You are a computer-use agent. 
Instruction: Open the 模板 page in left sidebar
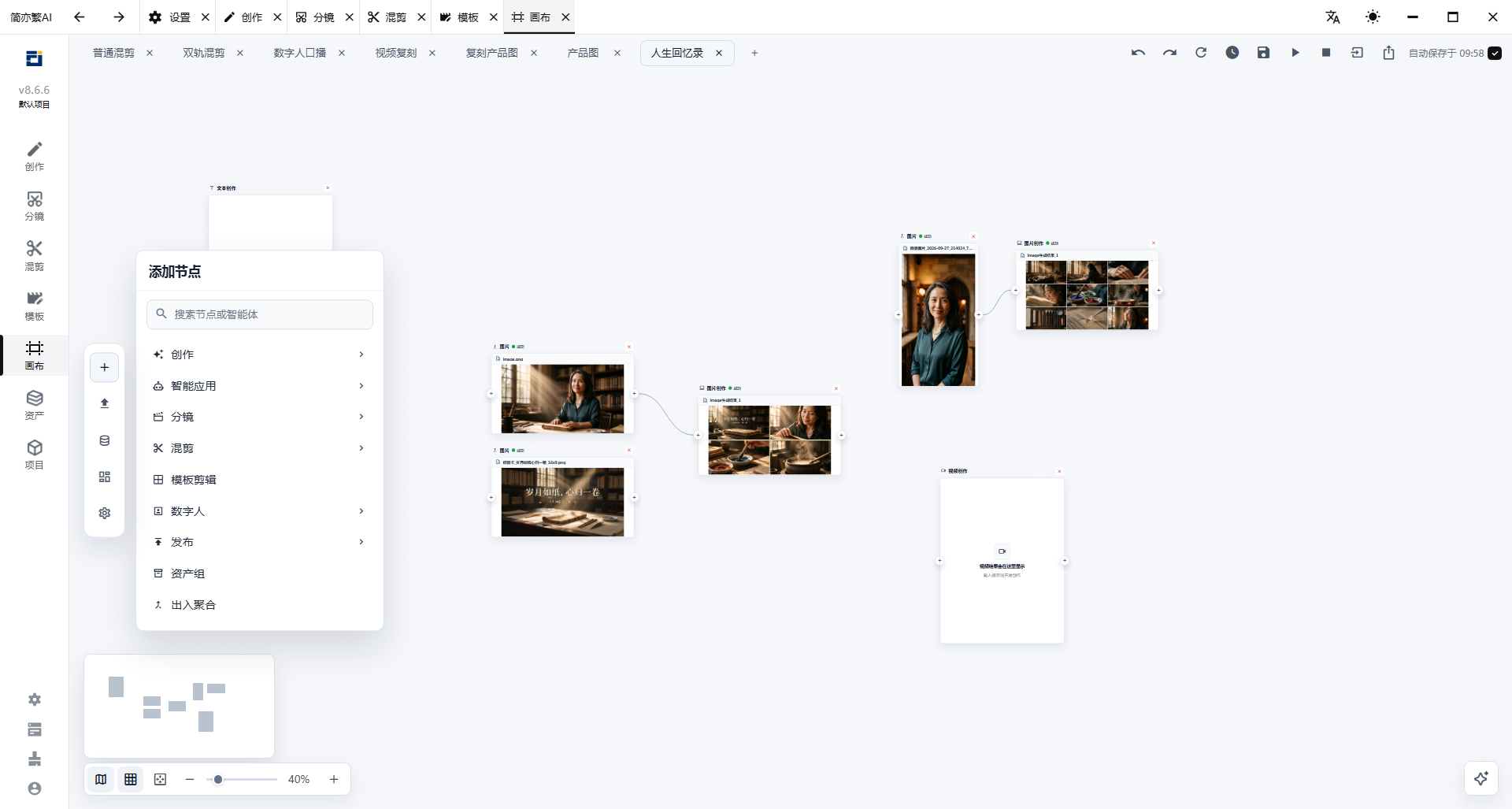point(35,306)
